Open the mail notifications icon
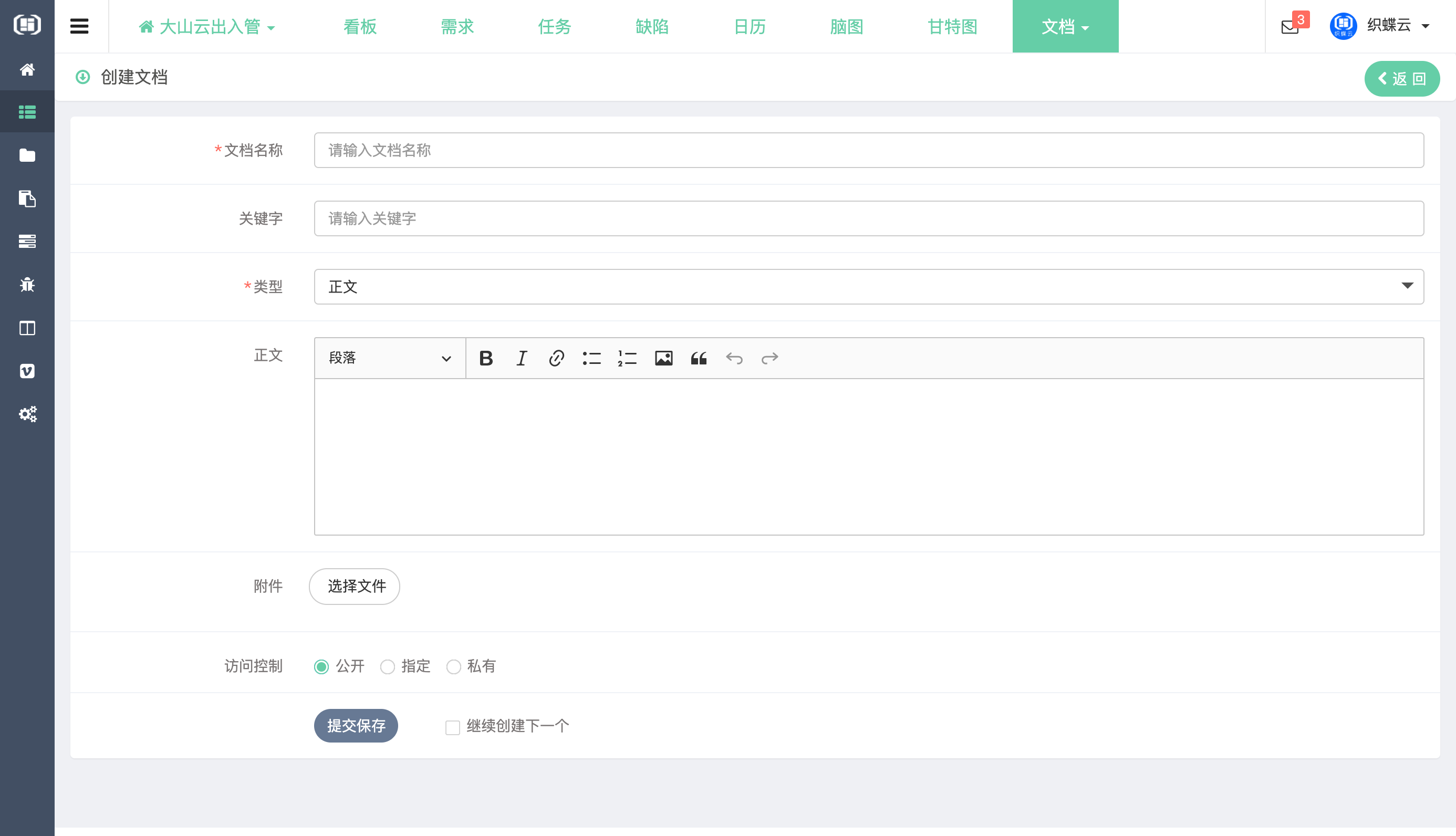This screenshot has width=1456, height=836. (1290, 26)
